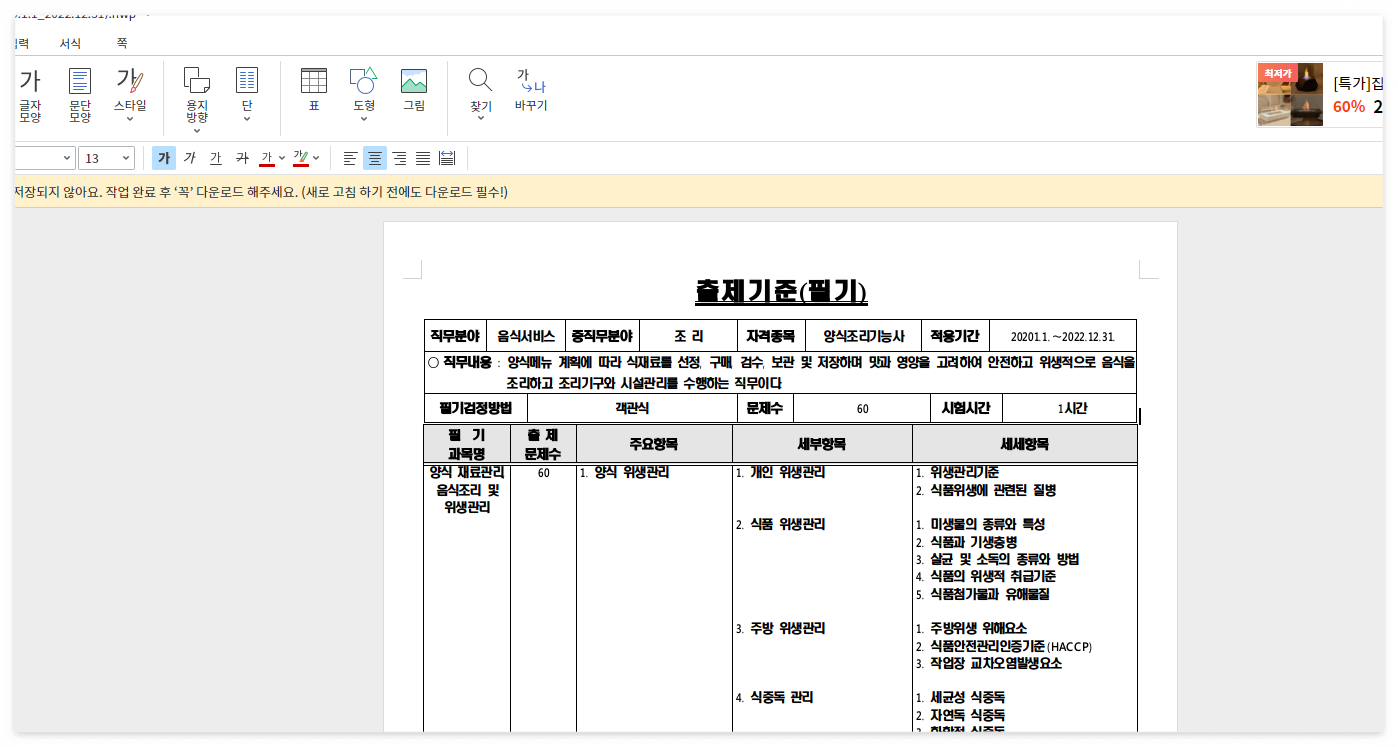Open the 서식 menu tab
Image resolution: width=1398 pixels, height=747 pixels.
click(x=70, y=43)
